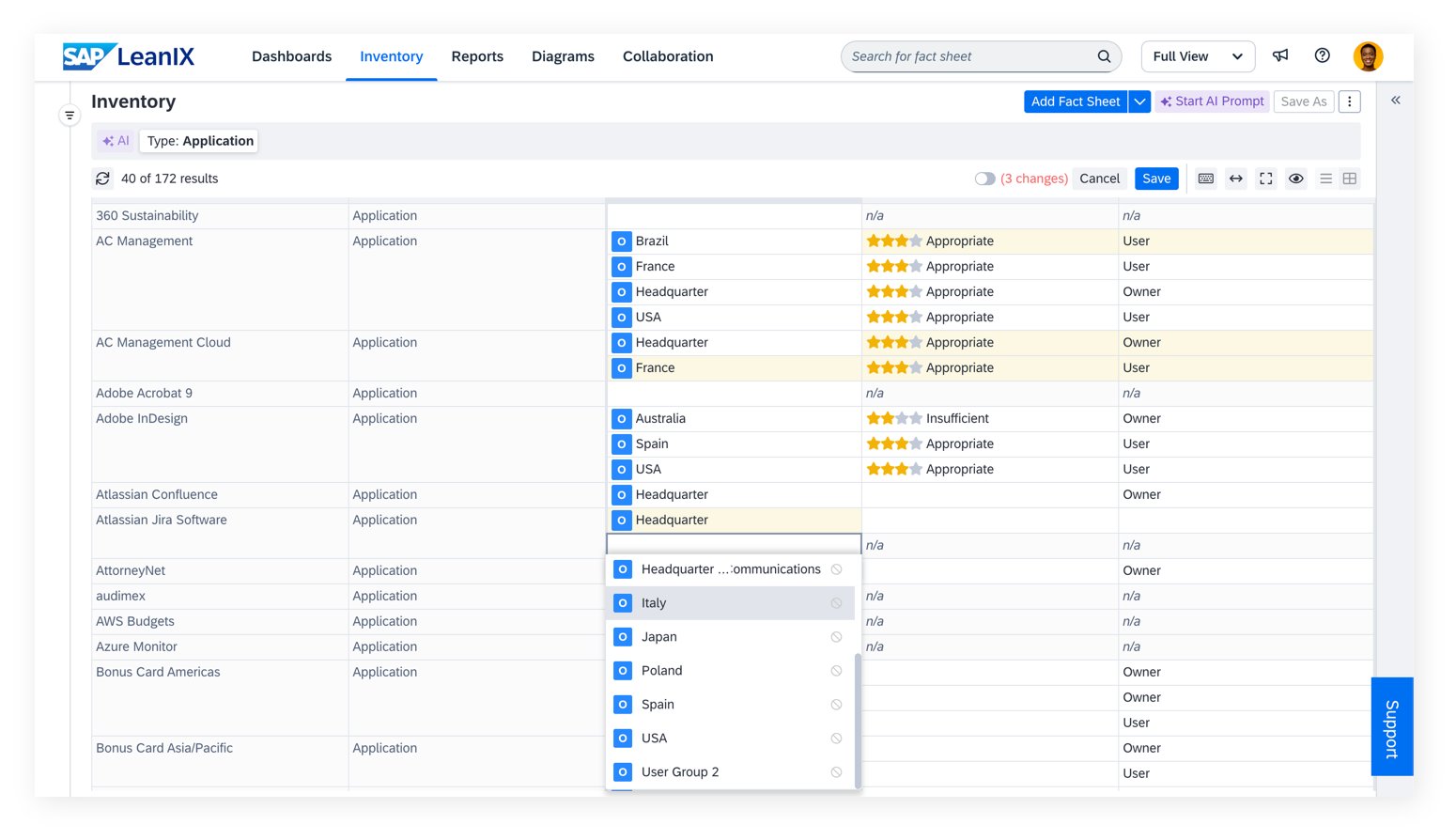Click the SAP LeanIX logo
Image resolution: width=1456 pixels, height=840 pixels.
tap(129, 56)
